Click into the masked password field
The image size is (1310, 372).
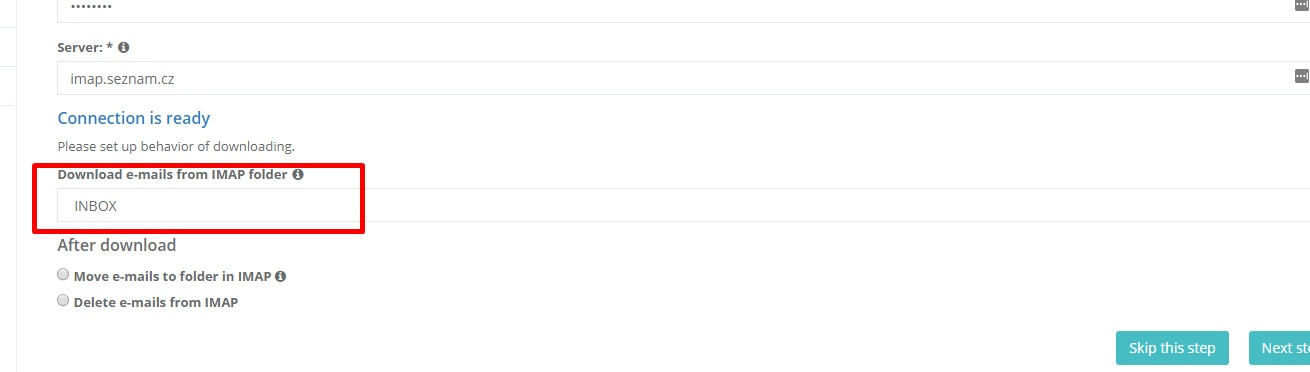683,8
